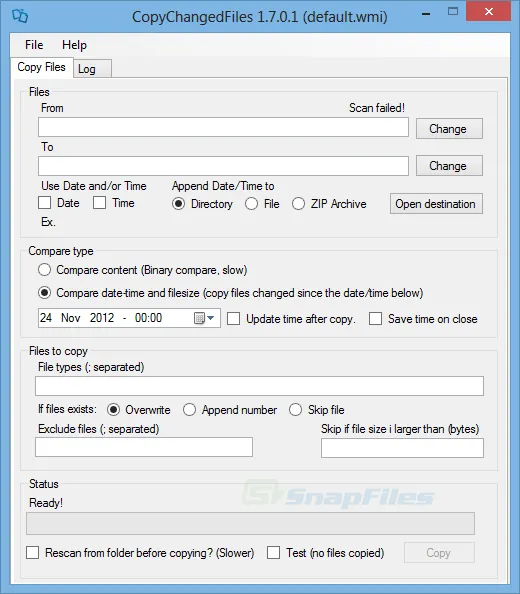Focus the To folder path field

point(223,166)
